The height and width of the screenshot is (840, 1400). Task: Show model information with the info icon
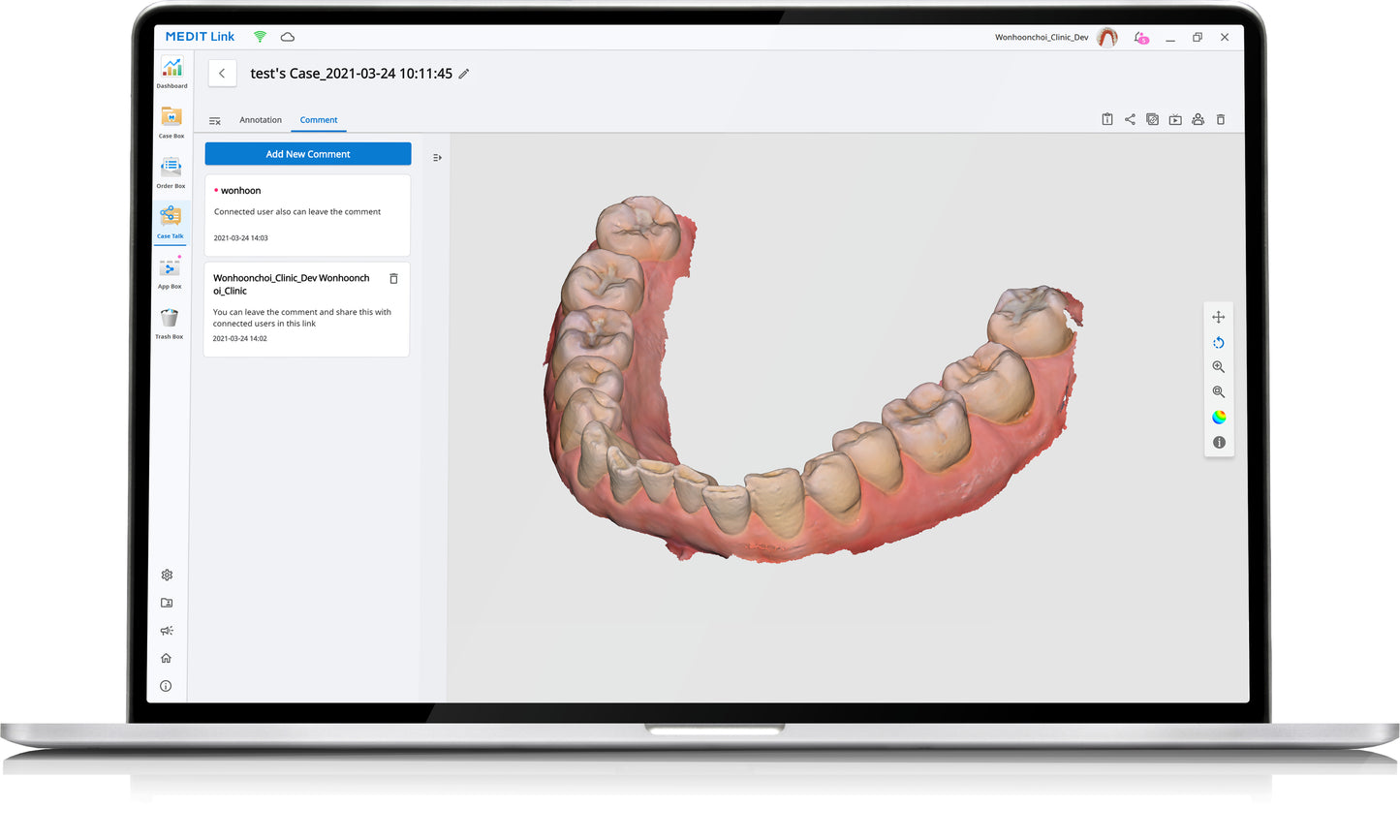pos(1218,443)
